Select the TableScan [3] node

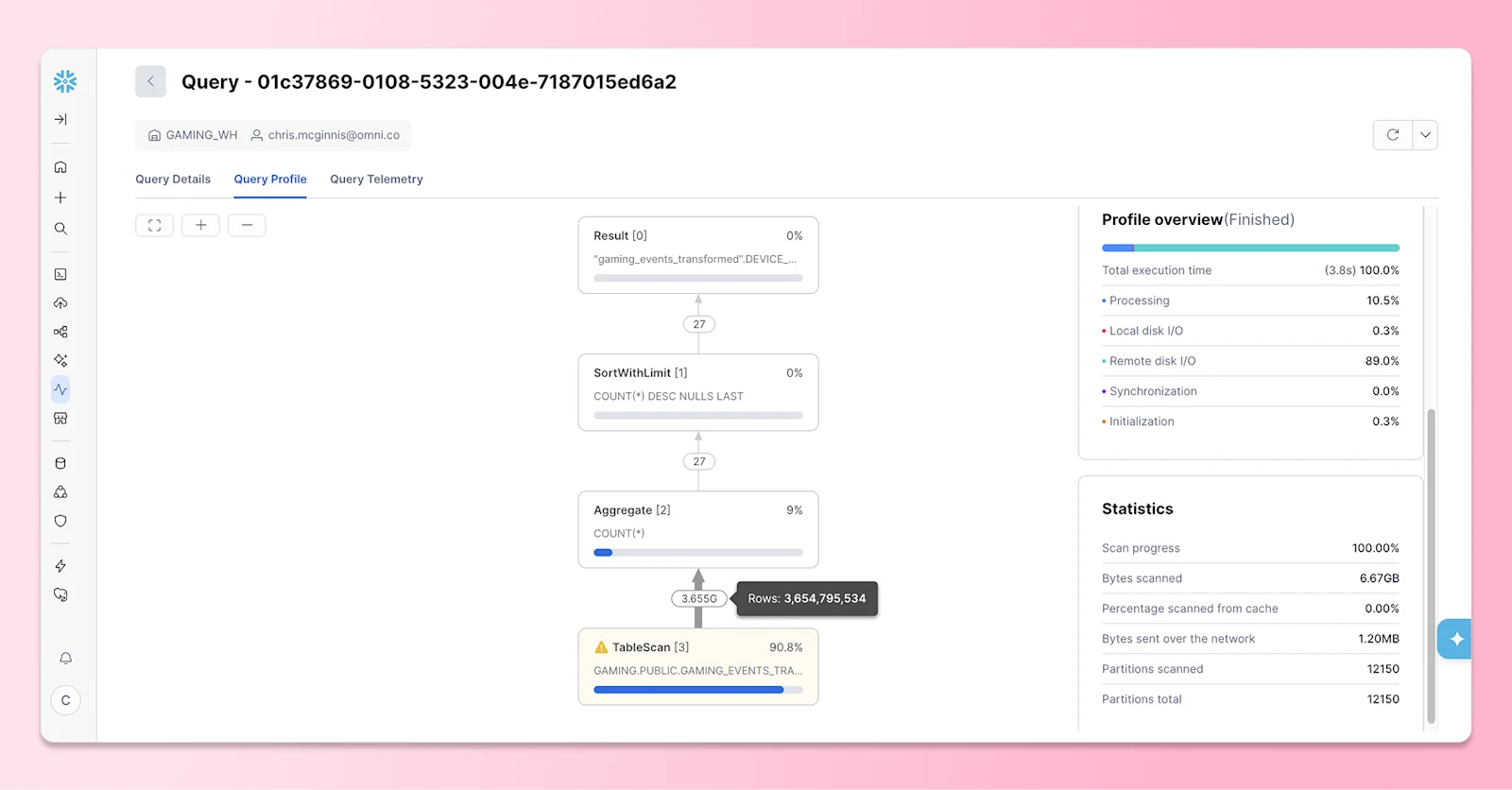pos(698,667)
